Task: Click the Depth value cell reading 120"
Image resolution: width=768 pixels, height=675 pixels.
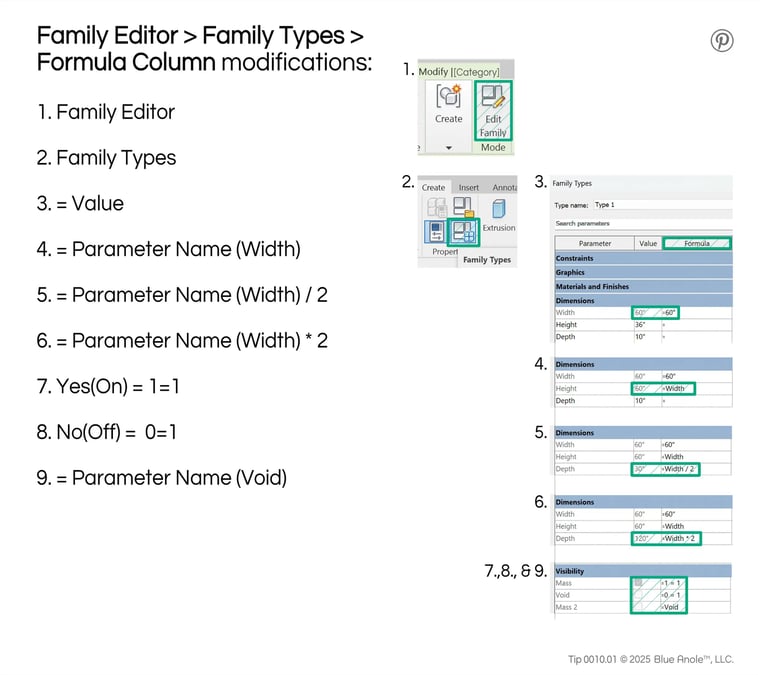Action: (646, 538)
